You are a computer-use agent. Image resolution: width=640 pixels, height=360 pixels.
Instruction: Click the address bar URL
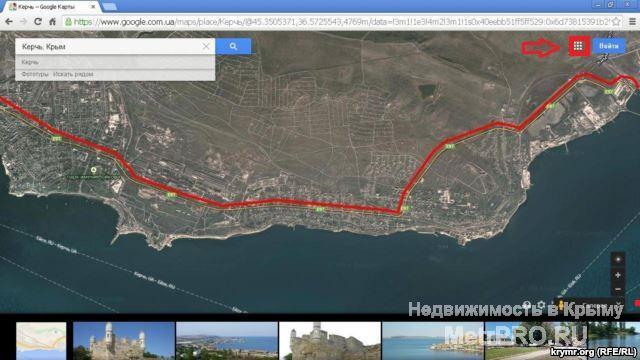[x=341, y=22]
